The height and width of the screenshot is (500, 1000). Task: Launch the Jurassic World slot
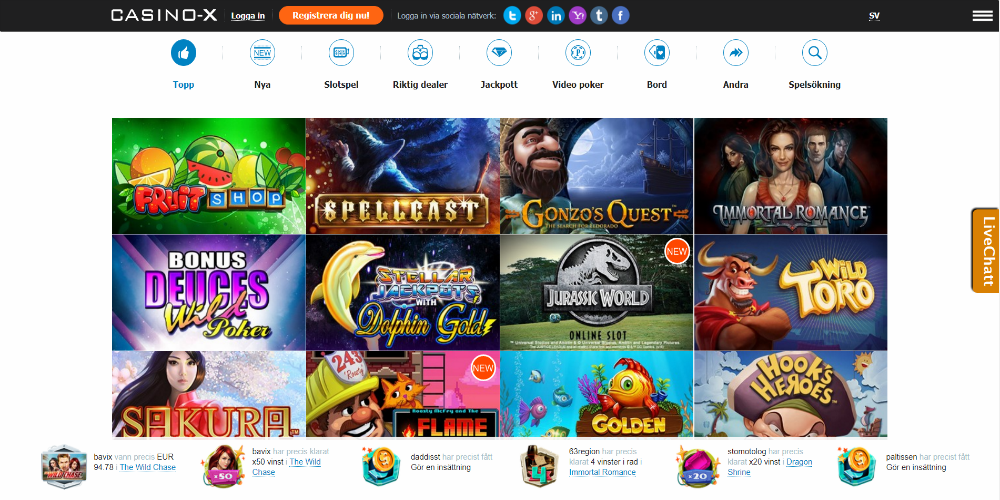click(x=596, y=293)
